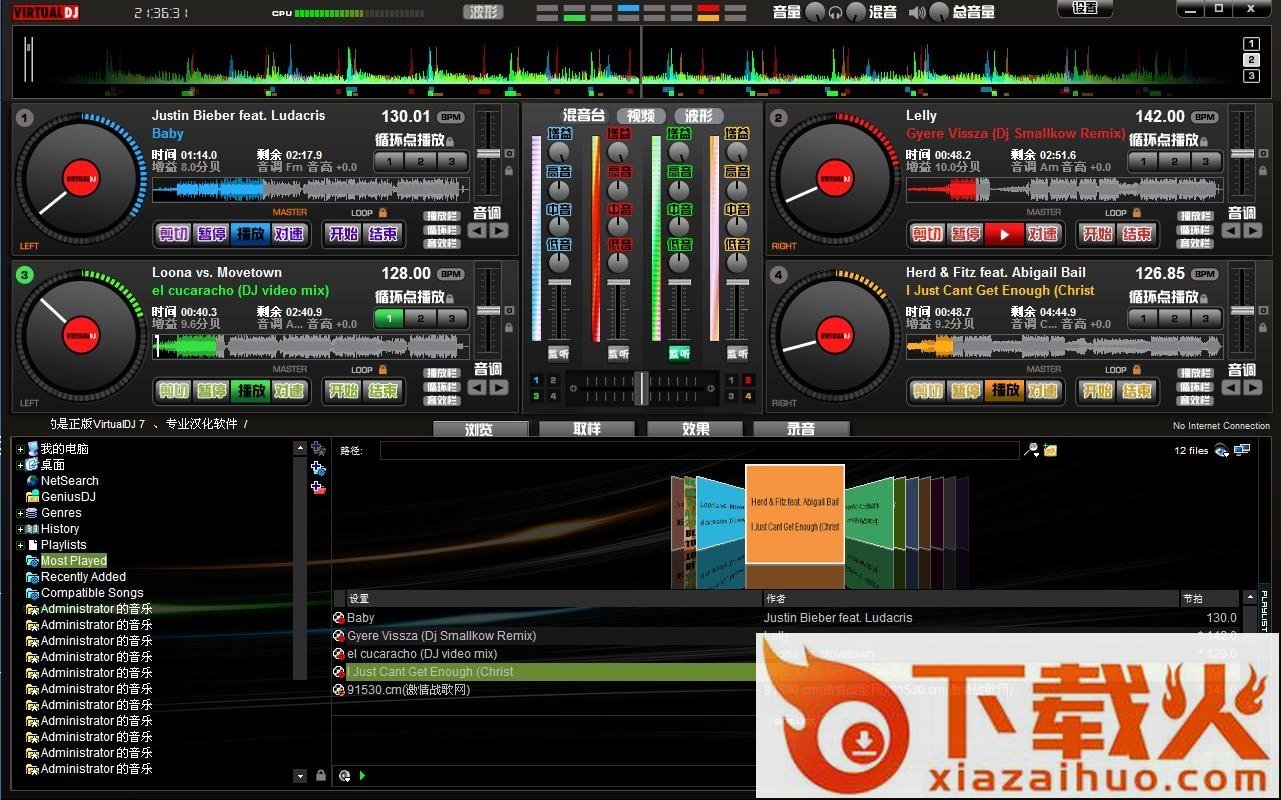Click deck 1 播放栏 panel expander
Viewport: 1281px width, 800px height.
[x=442, y=216]
